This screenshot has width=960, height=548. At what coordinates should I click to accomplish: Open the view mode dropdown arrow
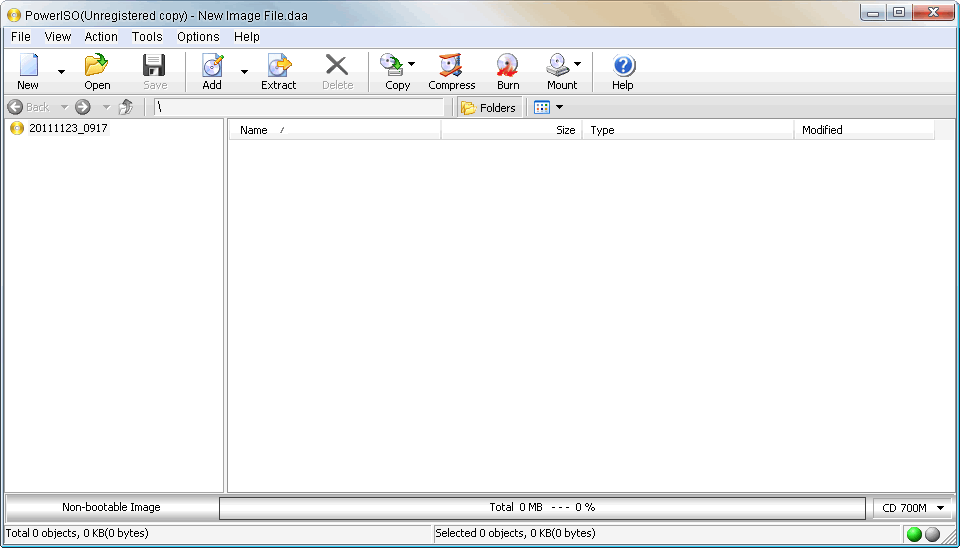pos(559,108)
